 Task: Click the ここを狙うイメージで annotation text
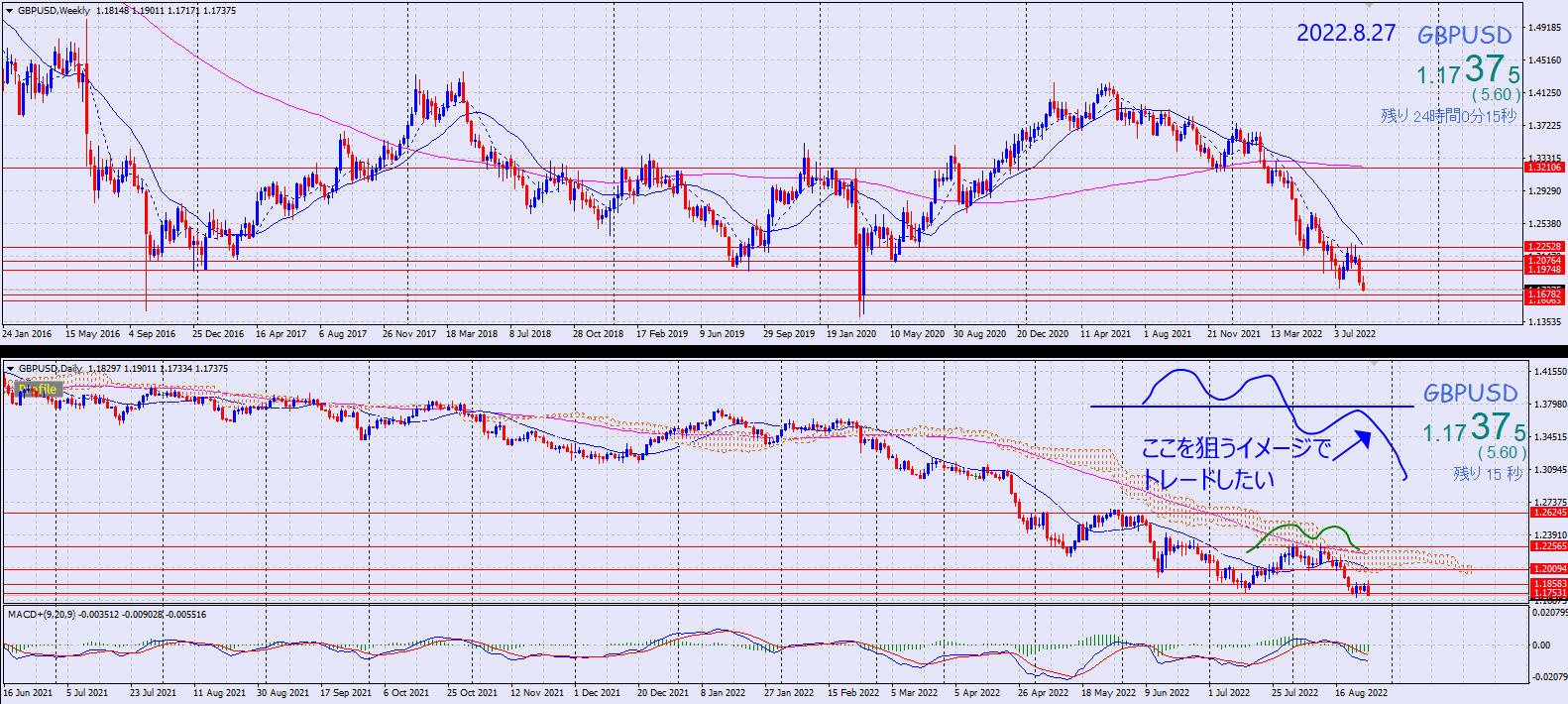pyautogui.click(x=1237, y=448)
